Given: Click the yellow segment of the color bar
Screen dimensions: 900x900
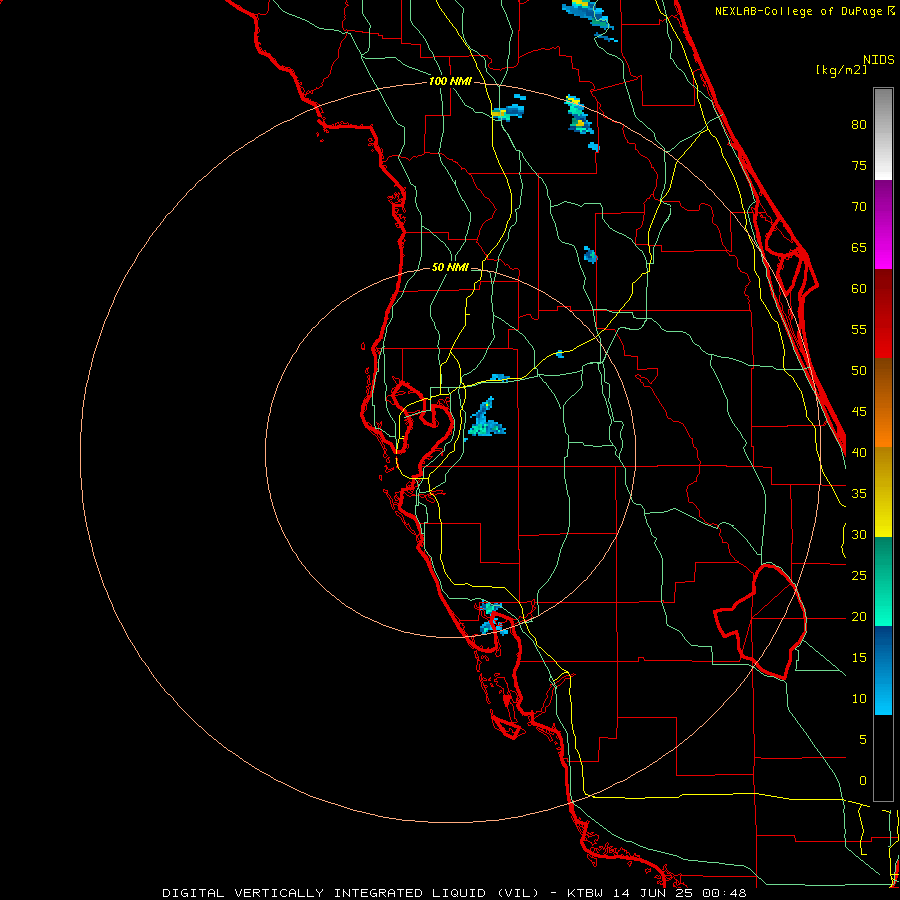Looking at the screenshot, I should tap(883, 492).
